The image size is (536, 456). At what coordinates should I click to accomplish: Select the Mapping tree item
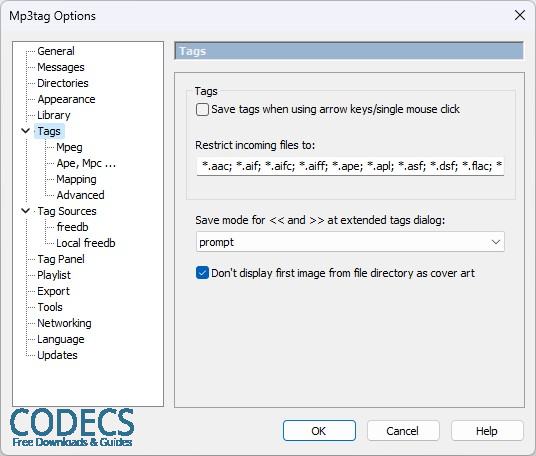coord(76,179)
